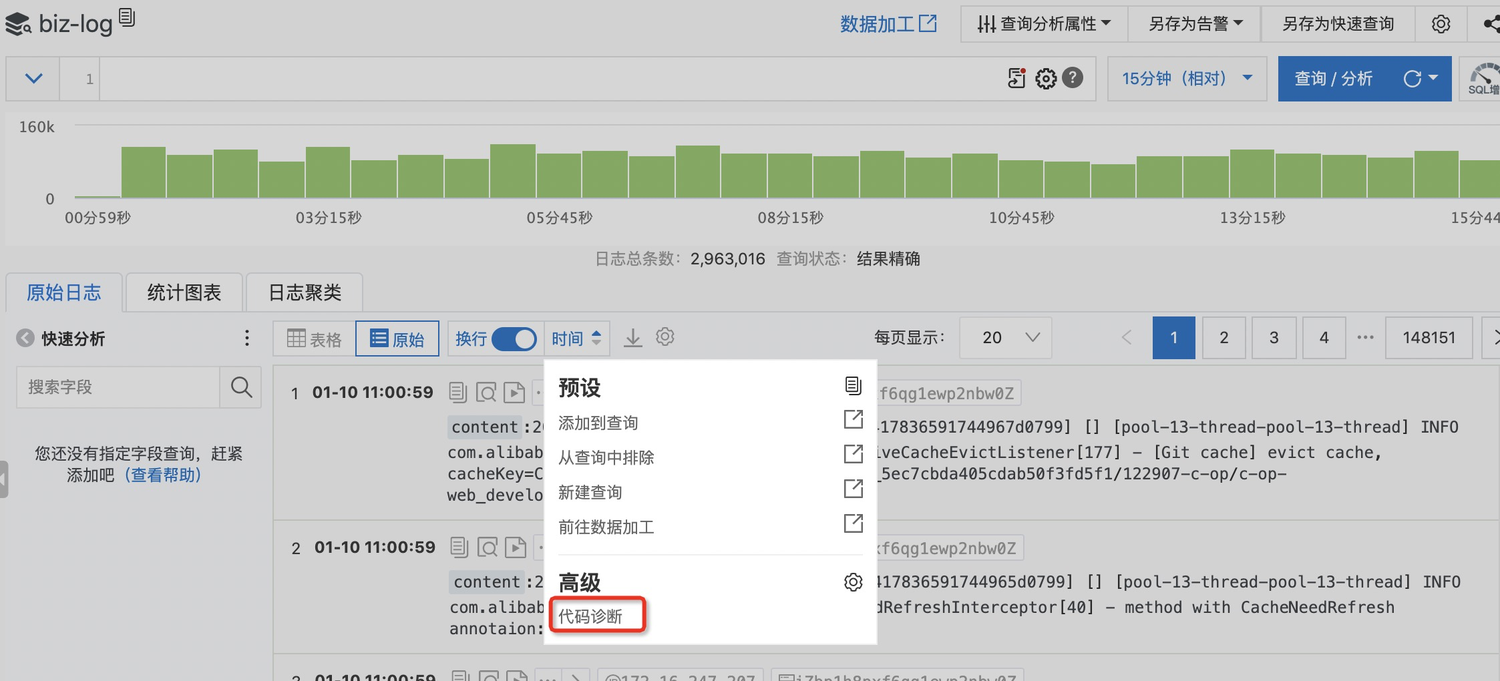This screenshot has height=681, width=1500.
Task: Click external link icon beside 从查询中排除
Action: point(853,454)
